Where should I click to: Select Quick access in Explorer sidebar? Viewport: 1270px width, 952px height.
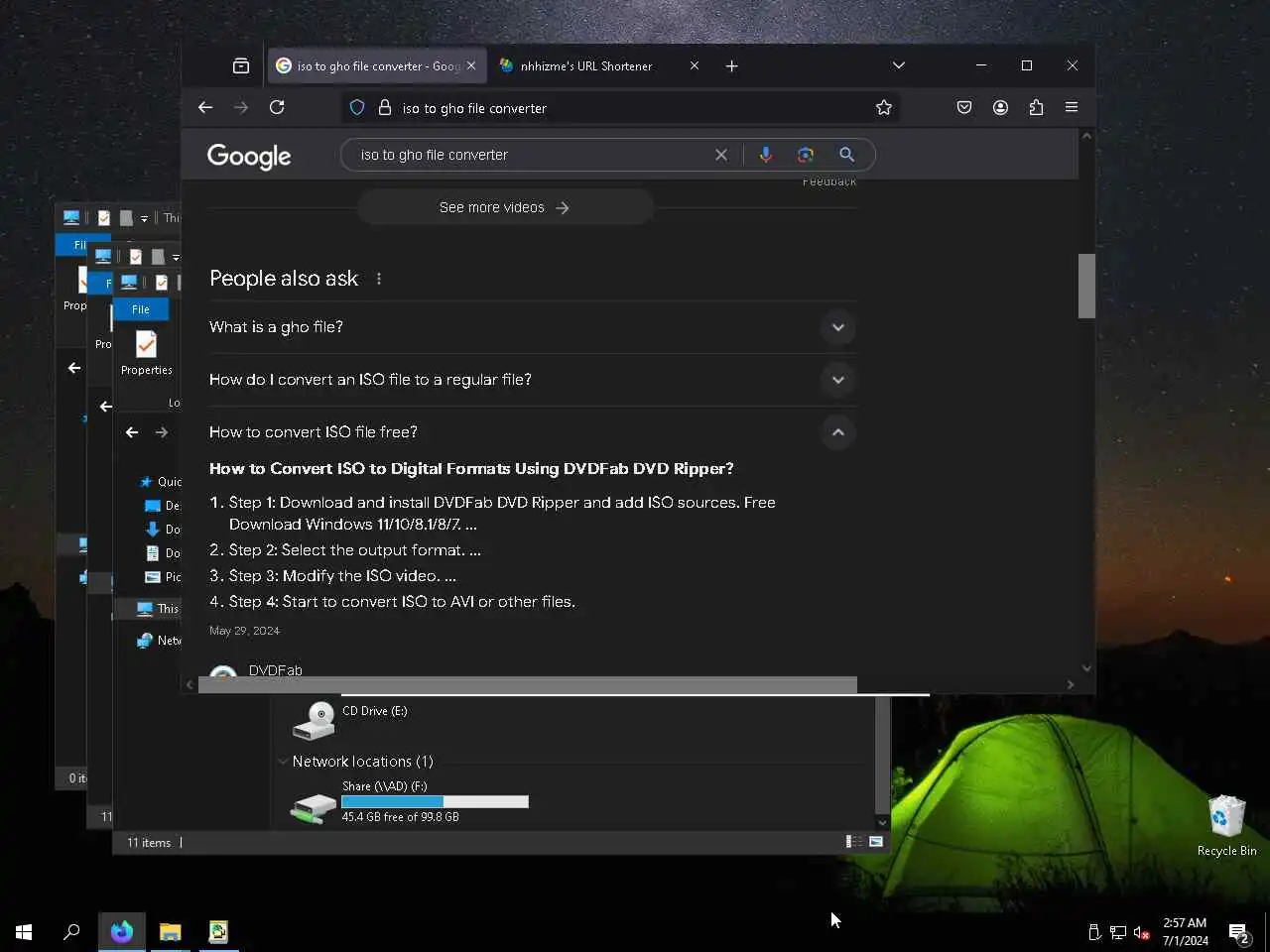[161, 482]
